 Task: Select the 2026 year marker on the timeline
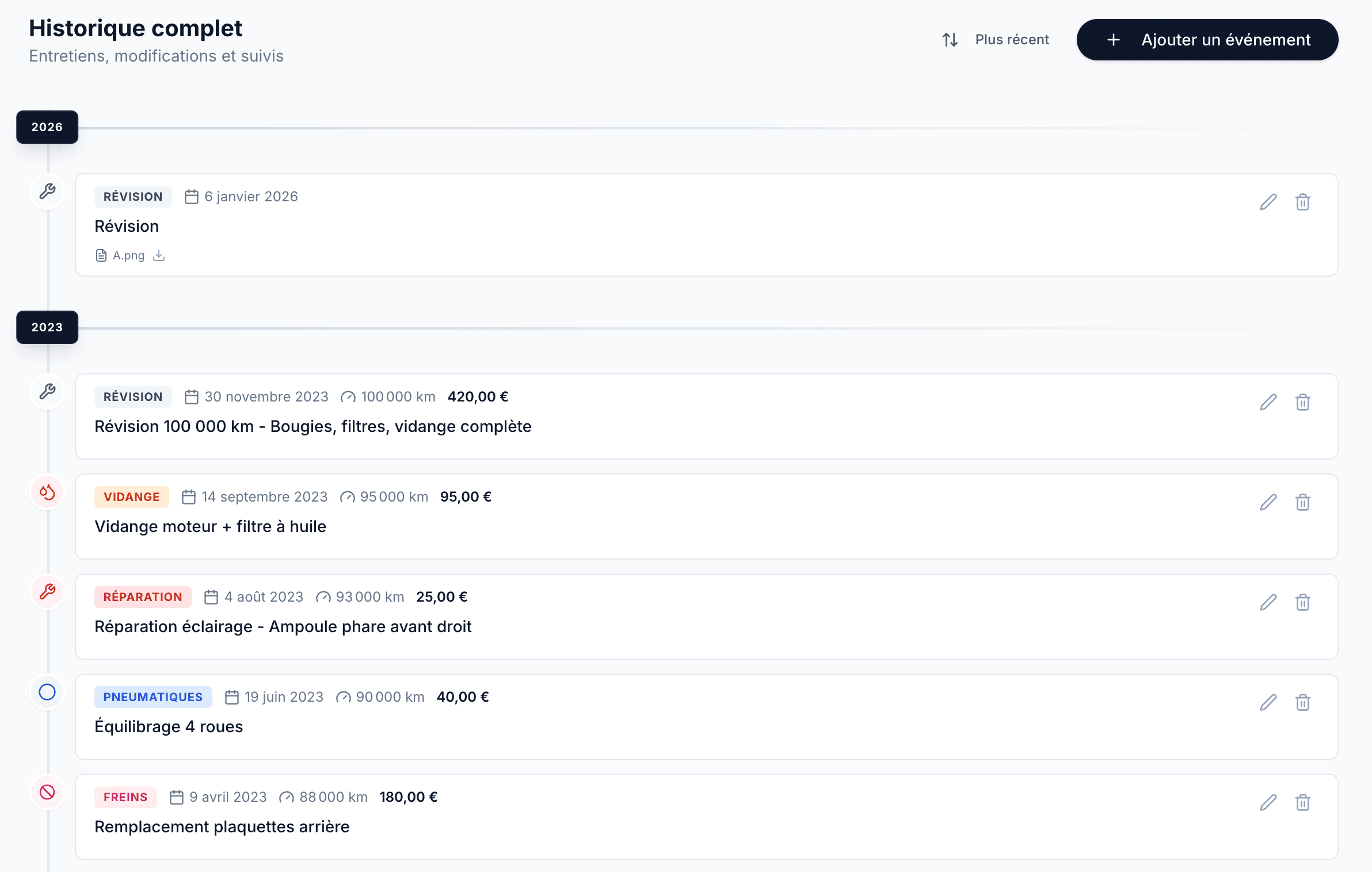click(47, 127)
